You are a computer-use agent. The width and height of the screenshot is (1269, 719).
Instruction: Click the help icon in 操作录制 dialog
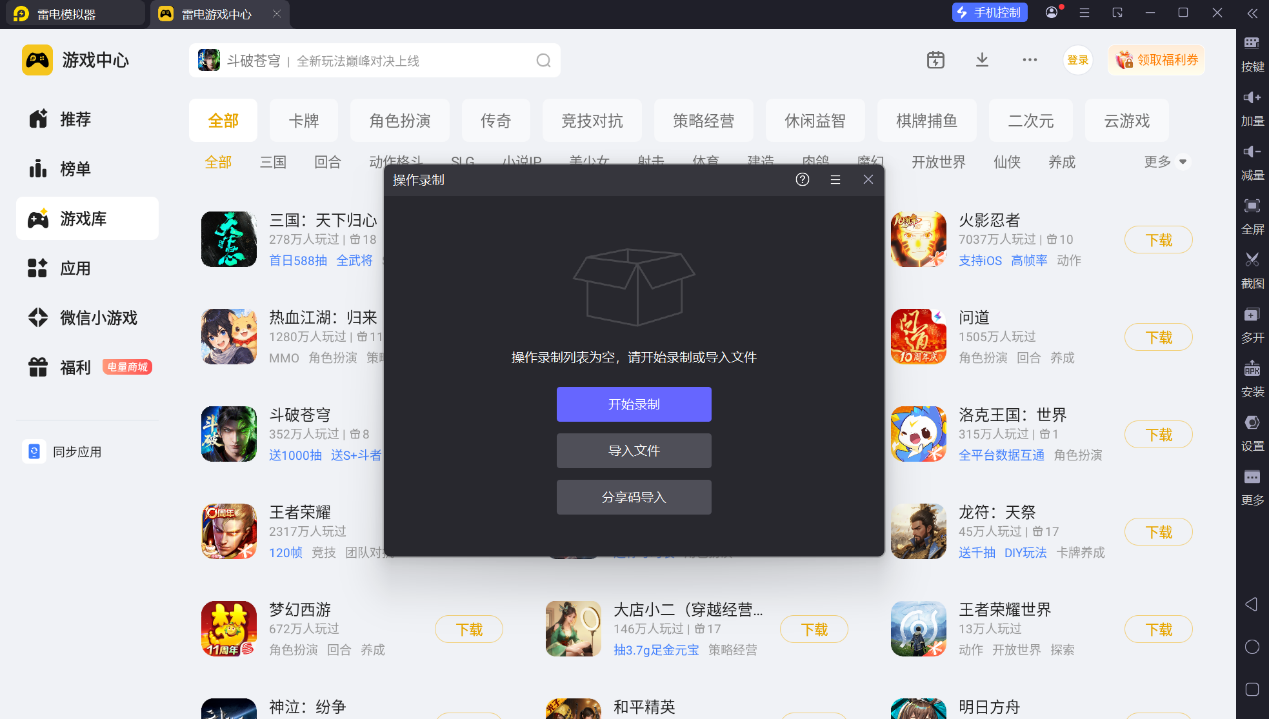[802, 180]
